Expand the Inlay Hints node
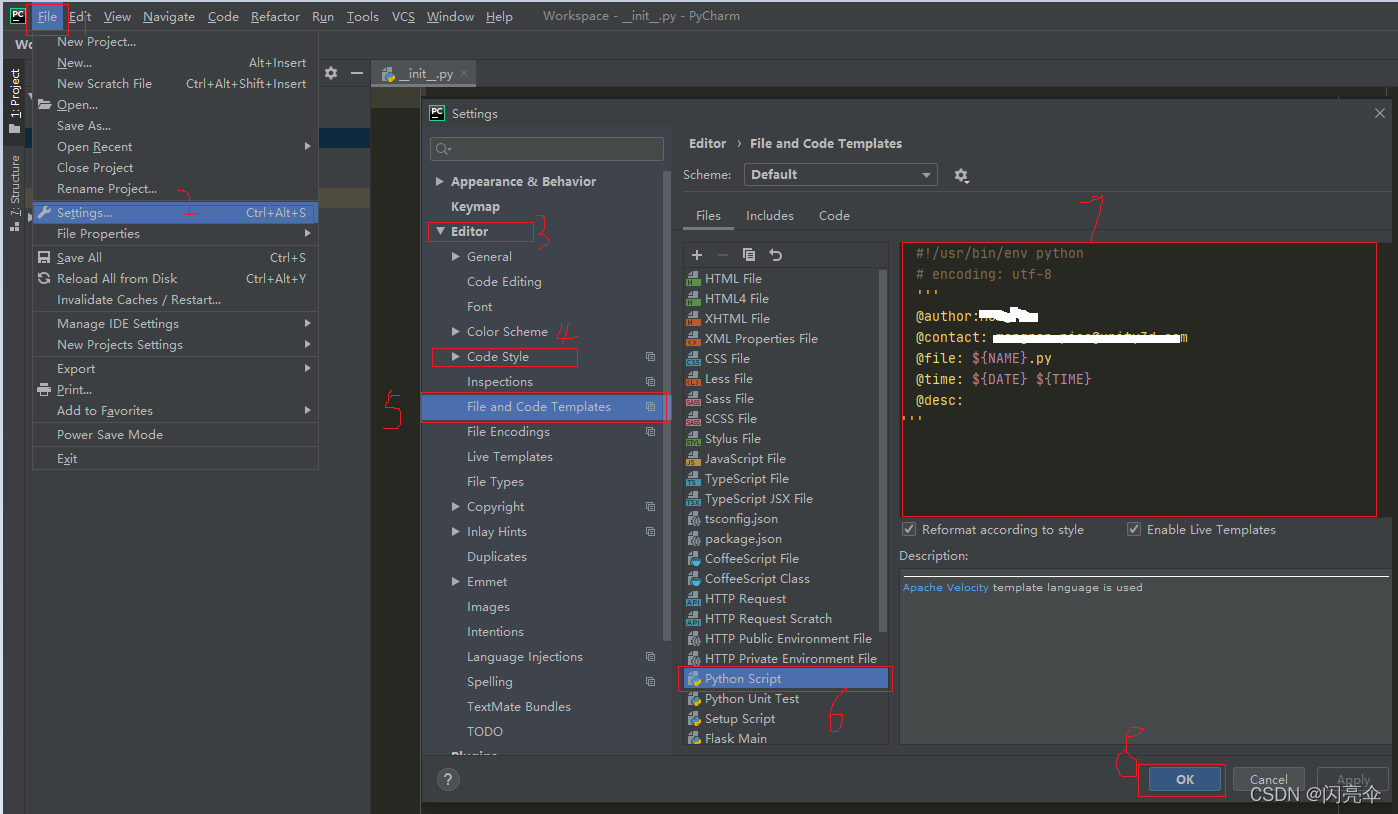Screen dimensions: 1398x814 pyautogui.click(x=456, y=532)
